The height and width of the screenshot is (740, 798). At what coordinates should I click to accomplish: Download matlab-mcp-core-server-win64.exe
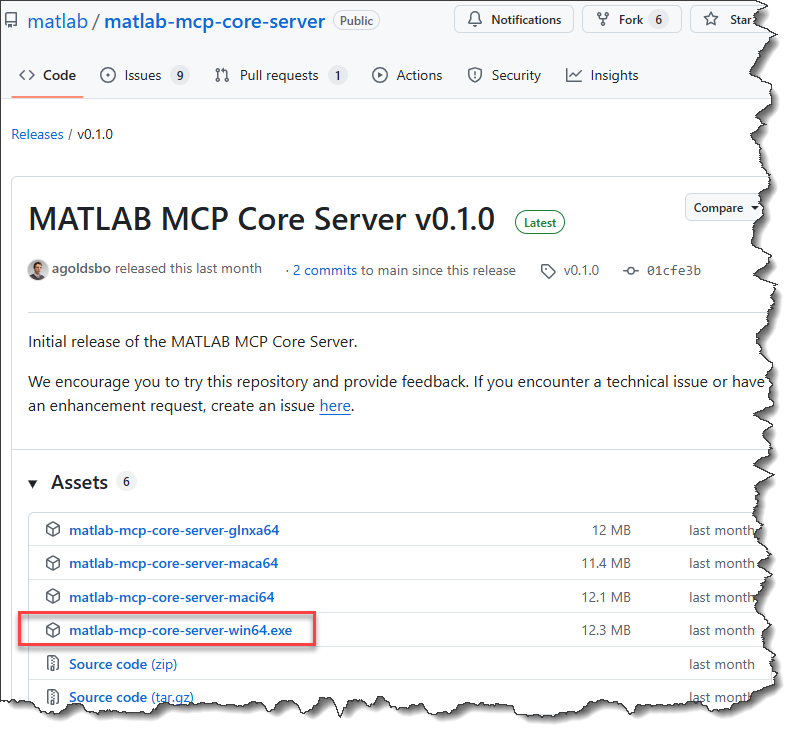tap(180, 630)
